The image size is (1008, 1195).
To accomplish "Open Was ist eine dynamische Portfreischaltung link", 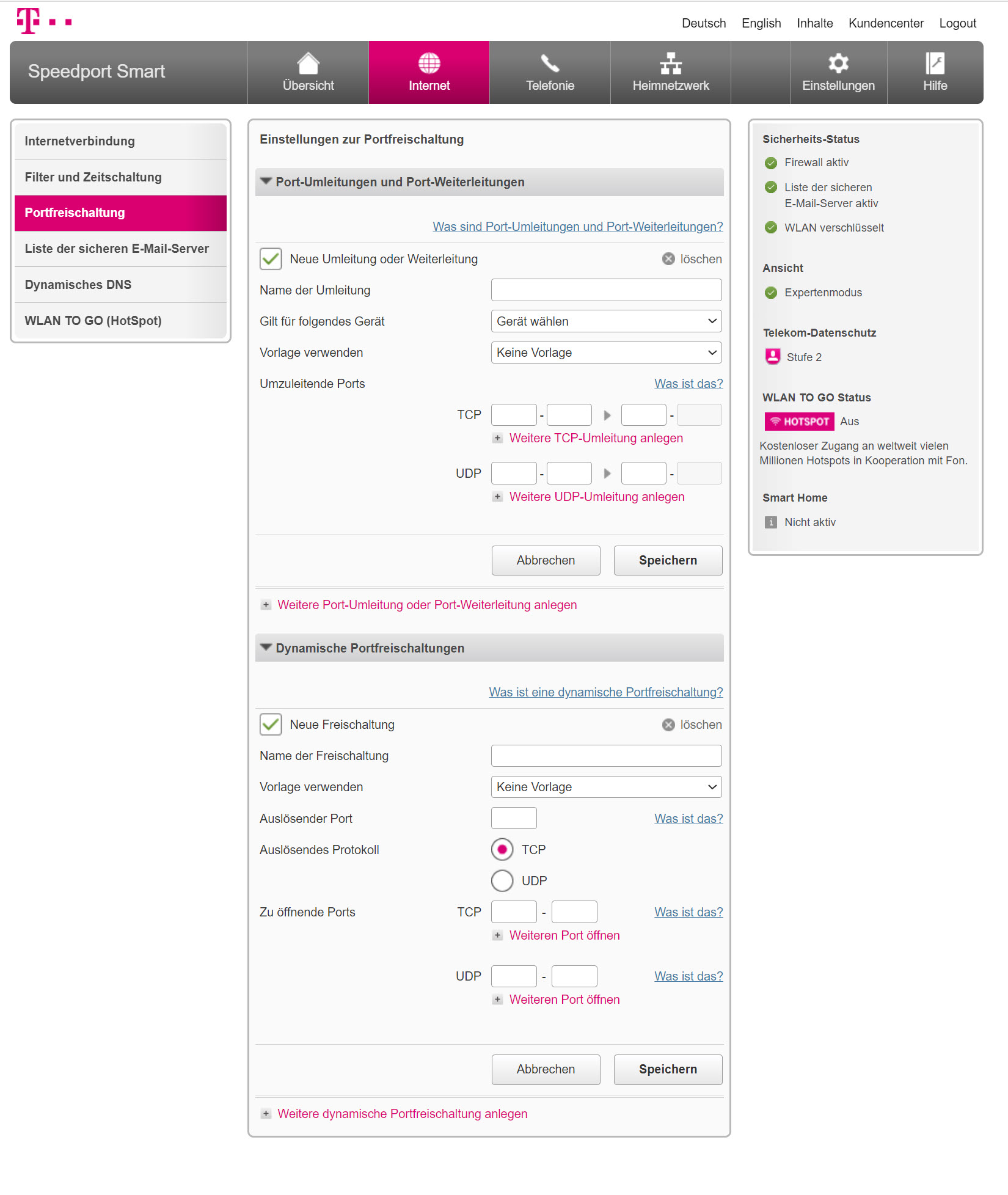I will point(606,692).
